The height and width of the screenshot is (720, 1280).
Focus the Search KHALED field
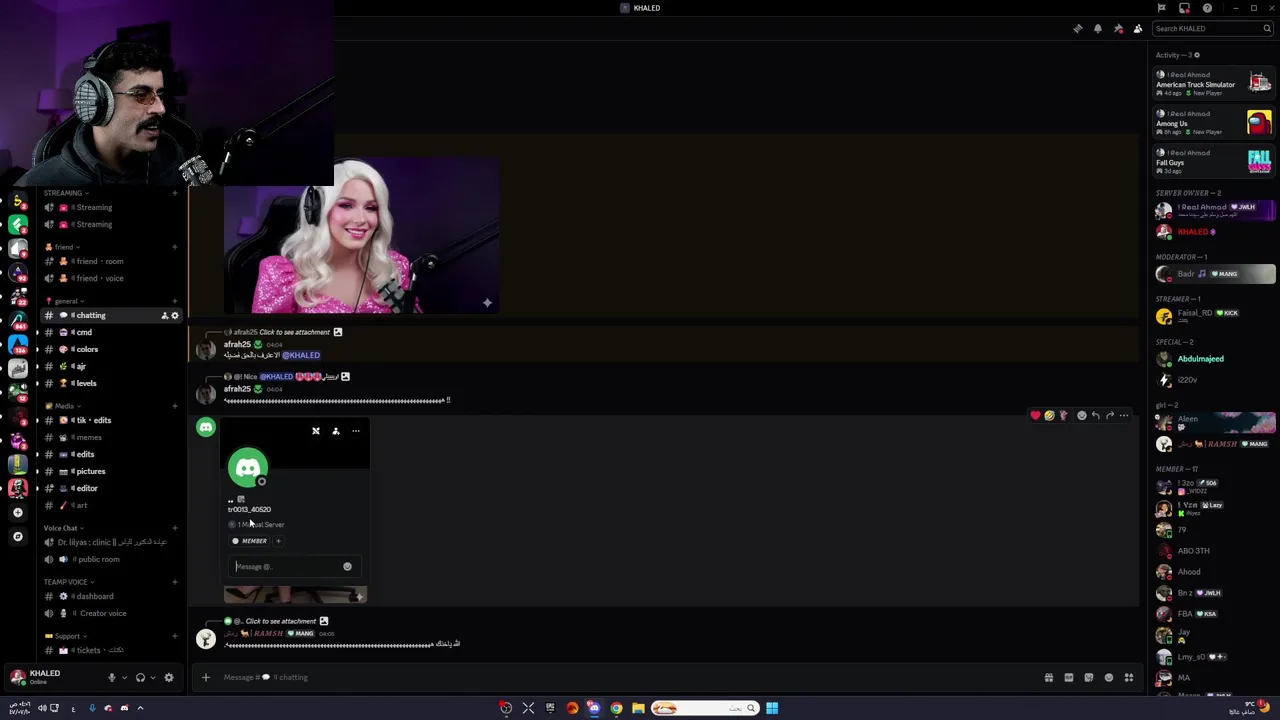[x=1212, y=28]
